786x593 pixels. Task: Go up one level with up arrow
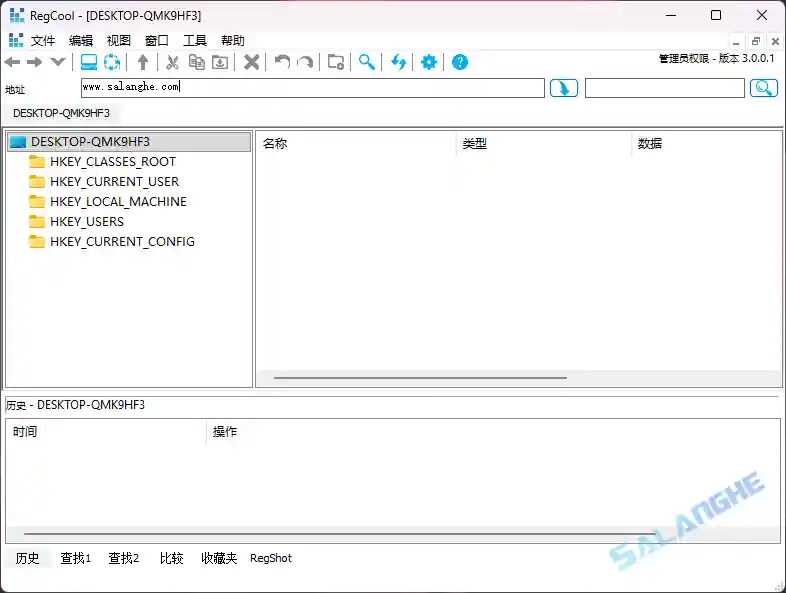click(x=143, y=62)
